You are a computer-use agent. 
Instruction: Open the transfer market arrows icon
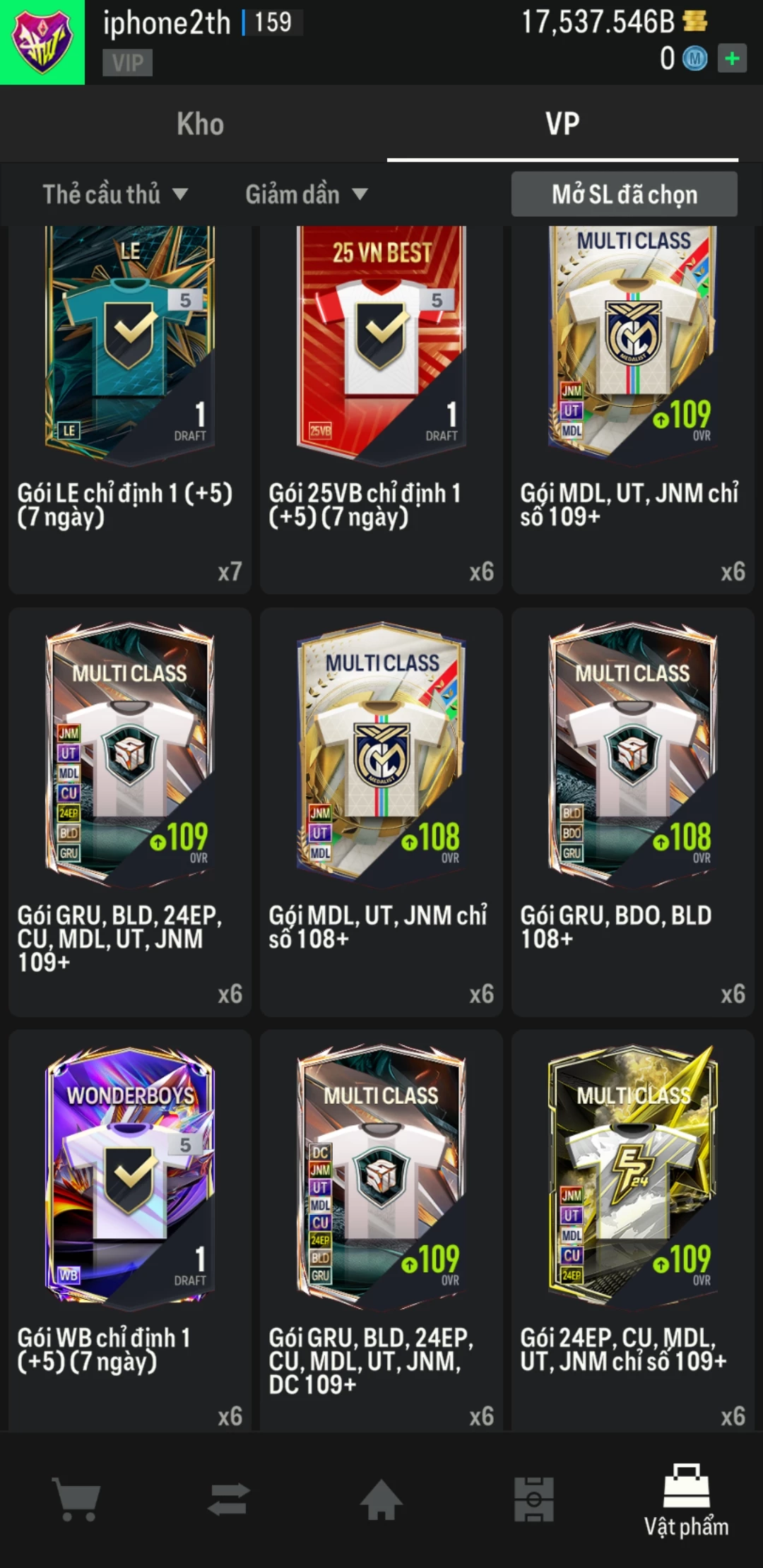click(x=229, y=1499)
